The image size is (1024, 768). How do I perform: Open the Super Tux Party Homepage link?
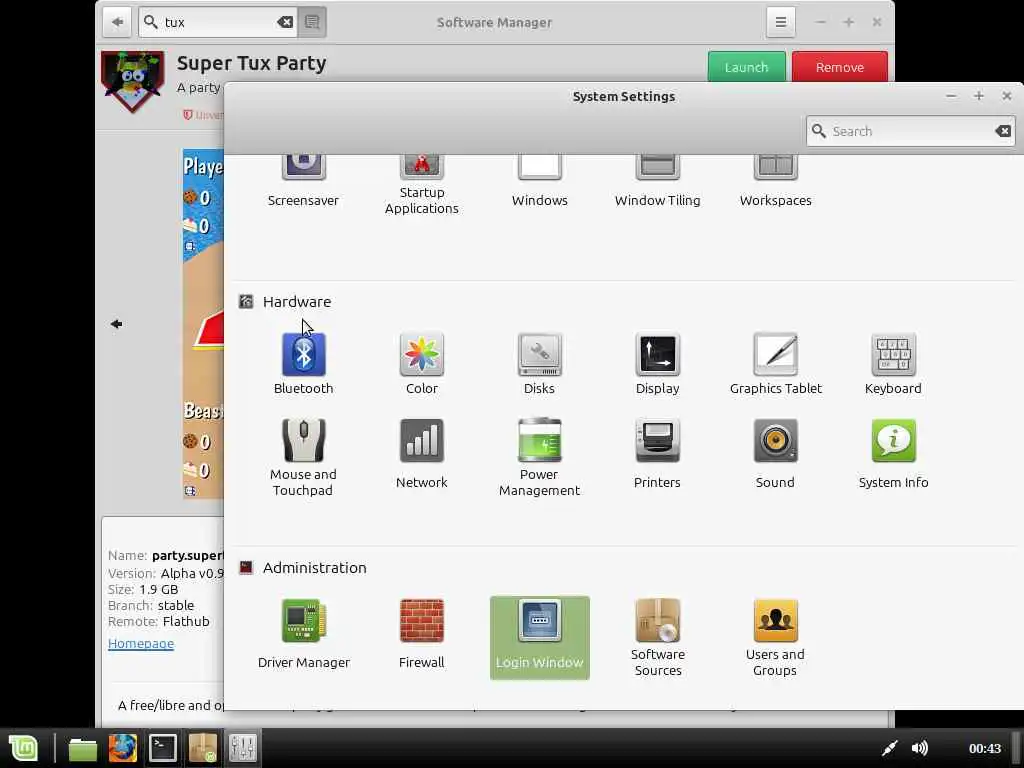tap(141, 643)
